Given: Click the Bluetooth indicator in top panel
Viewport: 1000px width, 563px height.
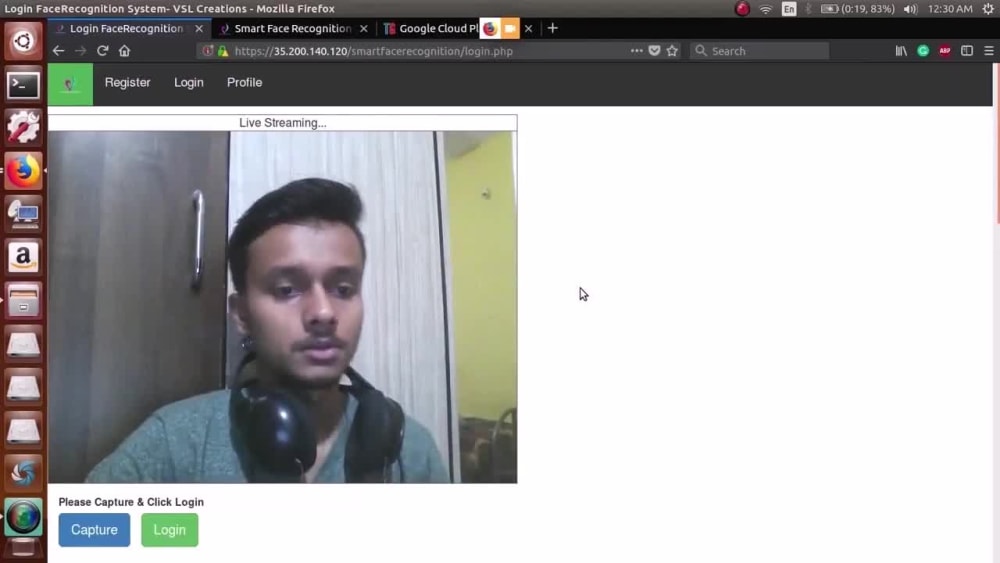Looking at the screenshot, I should tap(809, 9).
